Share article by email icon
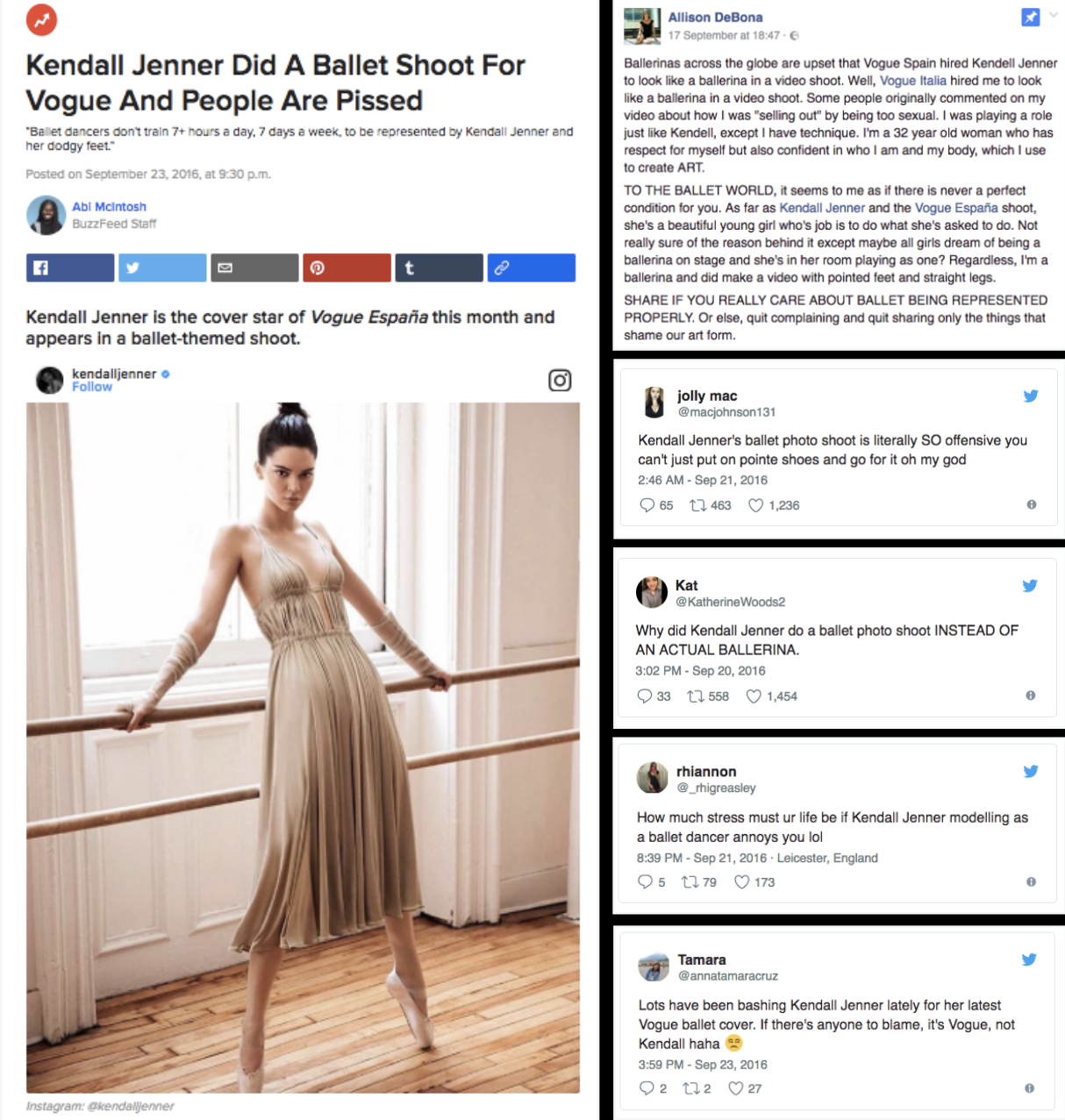 pos(254,268)
